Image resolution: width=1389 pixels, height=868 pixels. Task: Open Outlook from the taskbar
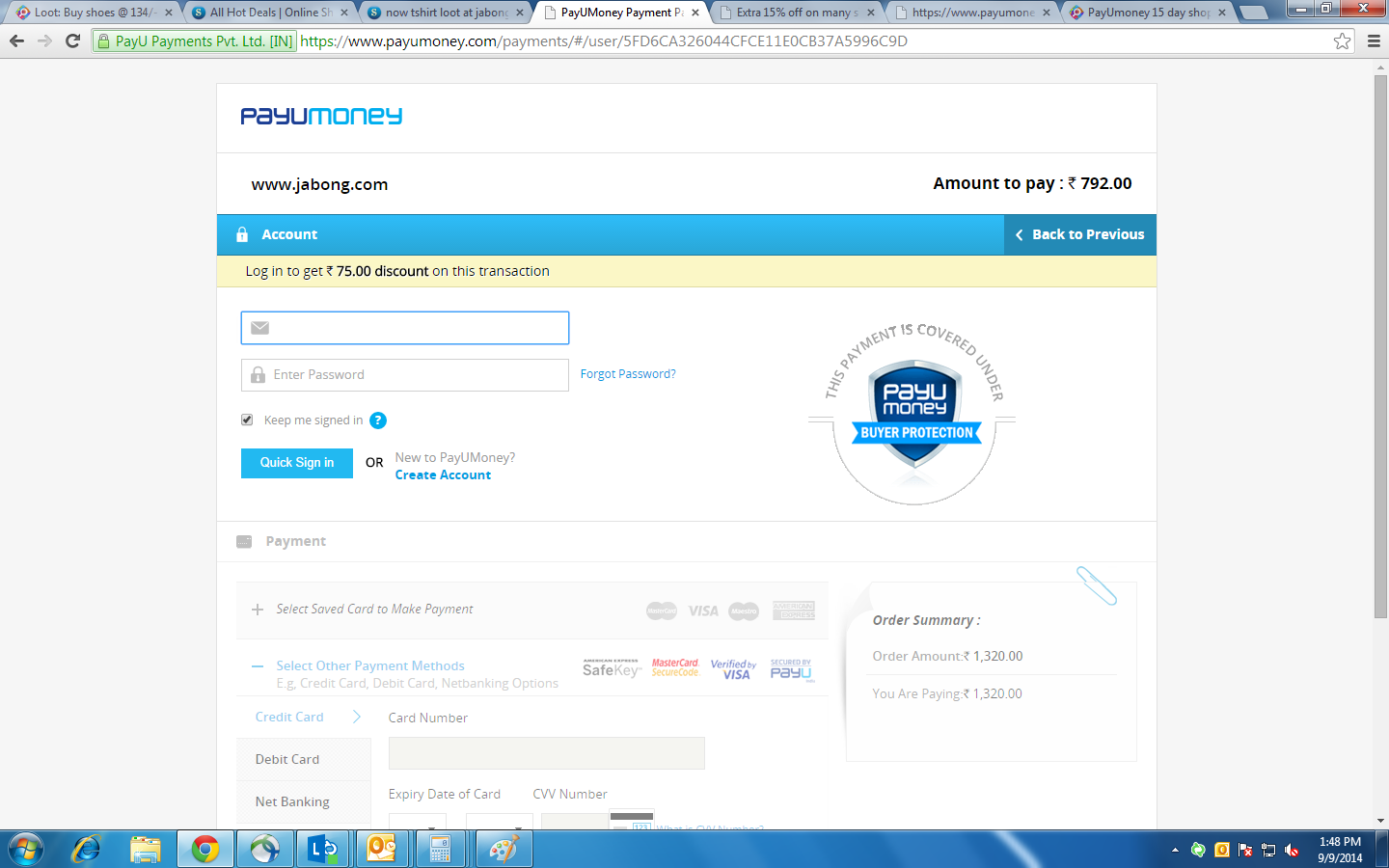[382, 850]
